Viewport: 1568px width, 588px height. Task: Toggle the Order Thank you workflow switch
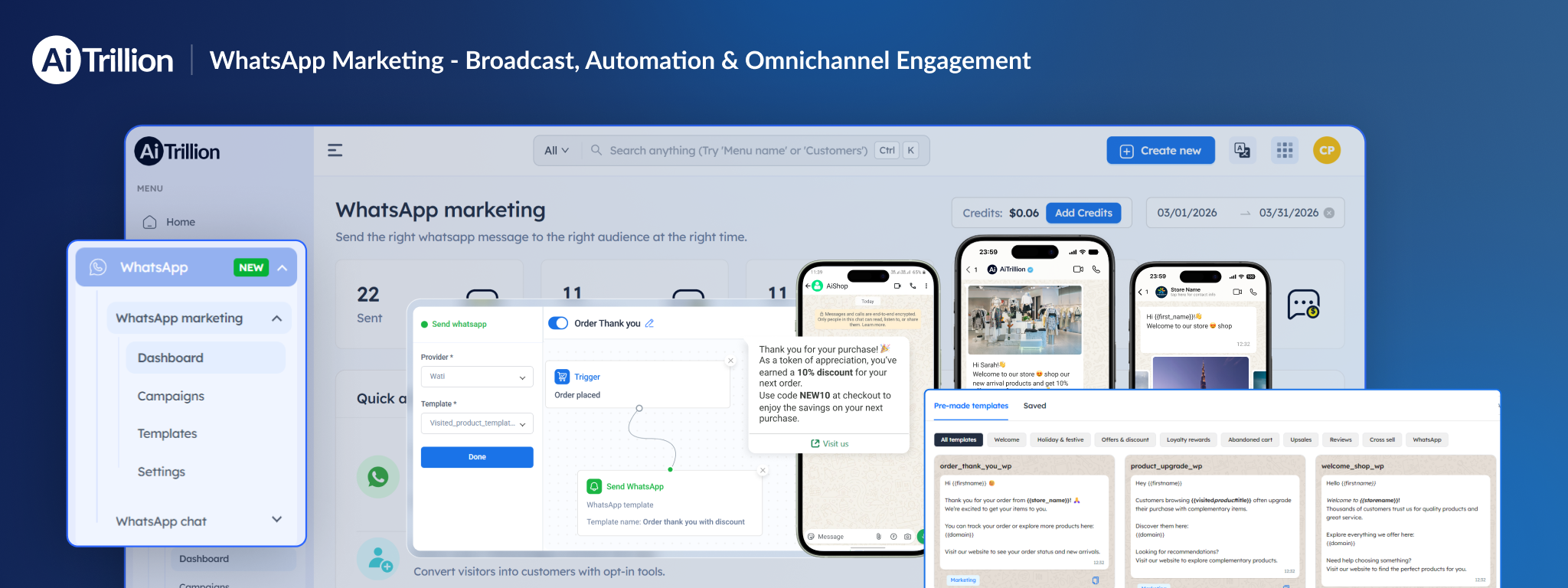tap(558, 323)
